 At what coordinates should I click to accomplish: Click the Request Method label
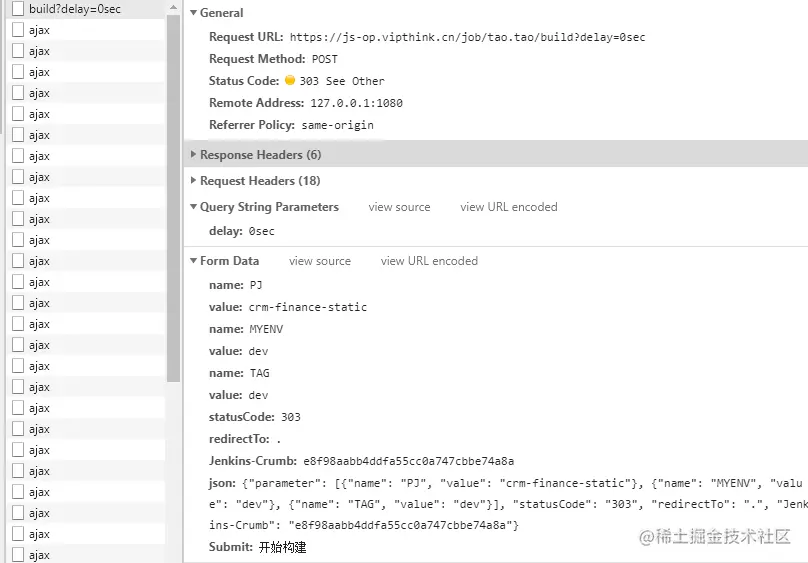pyautogui.click(x=257, y=59)
